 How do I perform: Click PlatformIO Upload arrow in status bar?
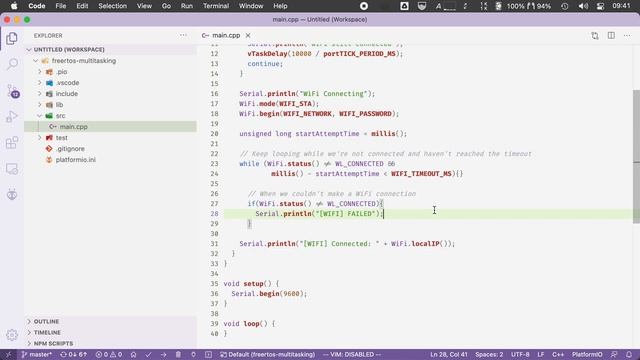pos(163,354)
